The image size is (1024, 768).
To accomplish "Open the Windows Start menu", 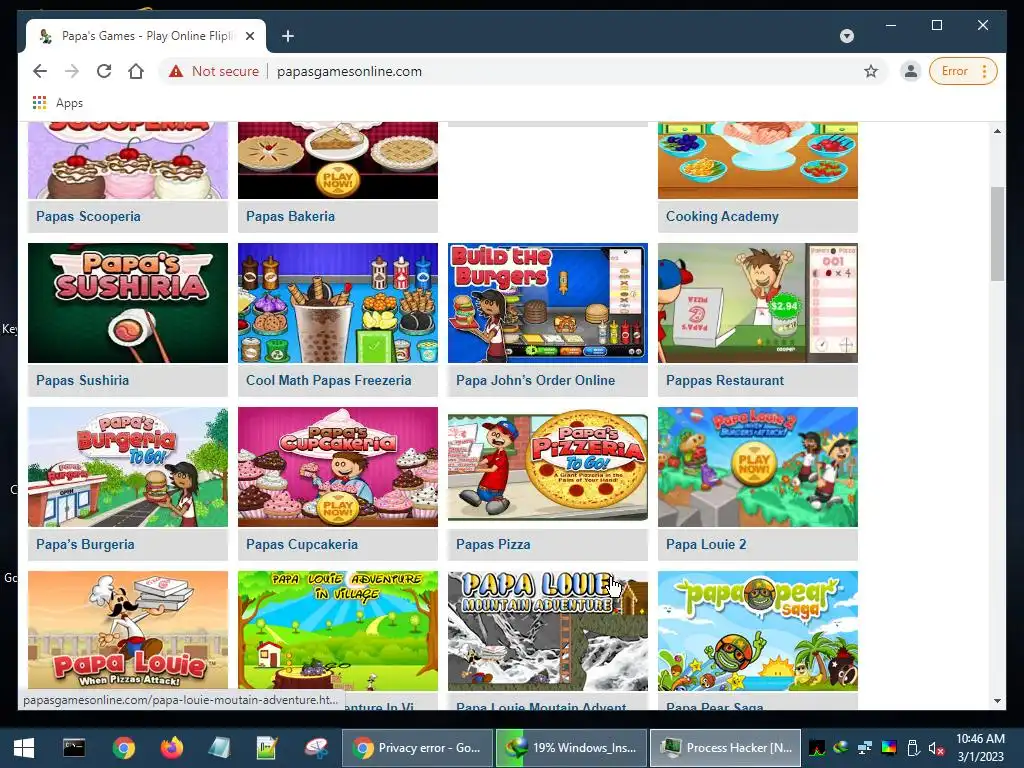I will click(x=24, y=748).
